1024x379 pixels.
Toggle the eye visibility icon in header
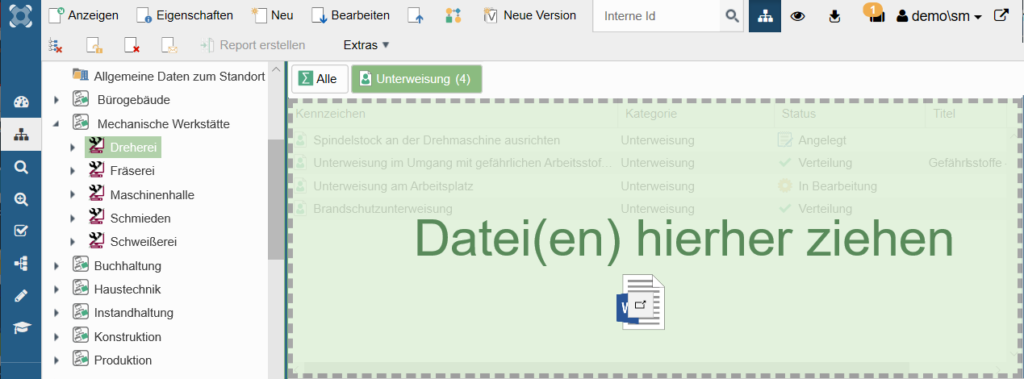point(797,16)
